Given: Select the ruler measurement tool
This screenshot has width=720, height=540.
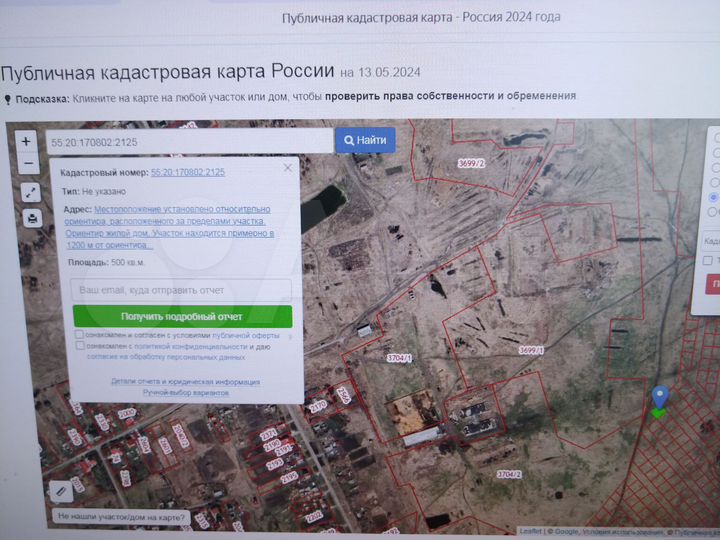Looking at the screenshot, I should 61,491.
